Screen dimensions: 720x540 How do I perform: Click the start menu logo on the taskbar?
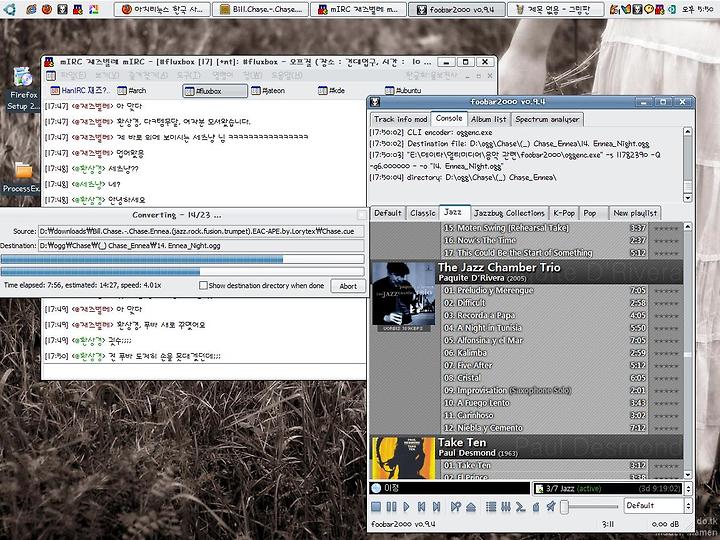[x=9, y=9]
